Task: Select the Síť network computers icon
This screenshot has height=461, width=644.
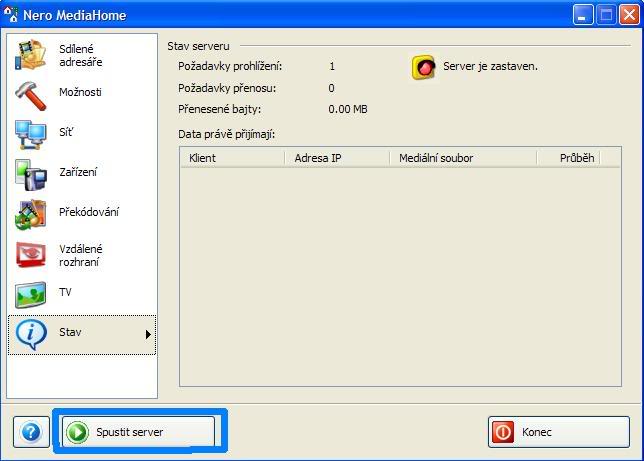Action: coord(30,133)
